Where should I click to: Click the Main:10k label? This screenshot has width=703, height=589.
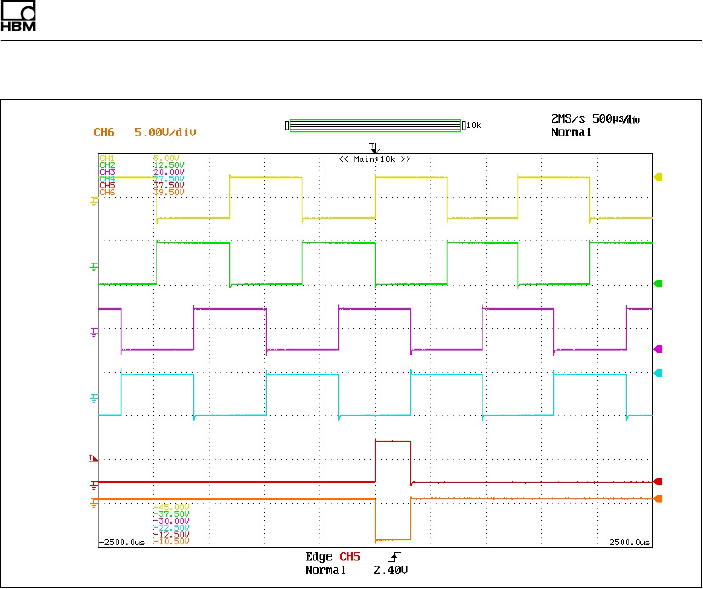tap(375, 159)
